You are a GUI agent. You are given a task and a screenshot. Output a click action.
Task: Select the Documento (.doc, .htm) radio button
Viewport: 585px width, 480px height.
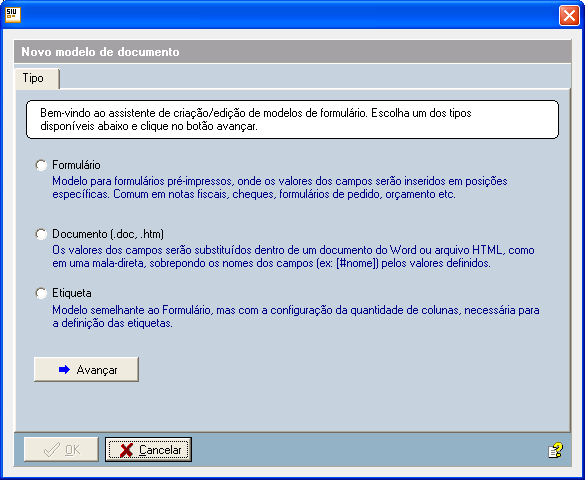click(41, 234)
